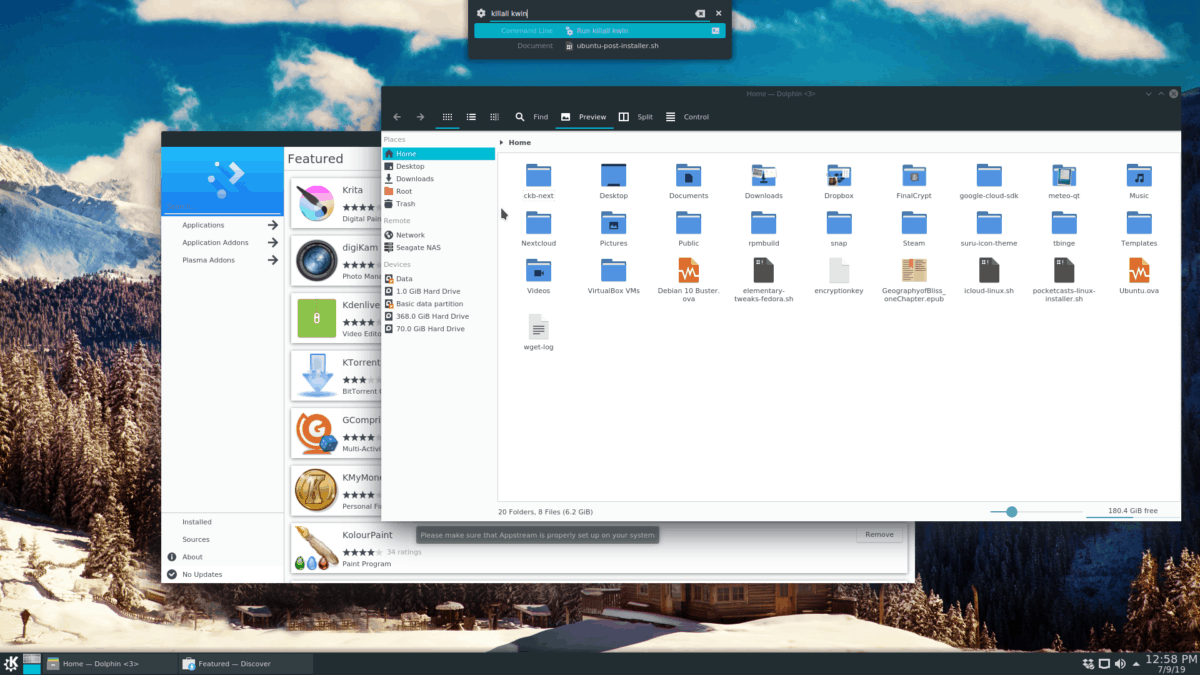Select the Steam folder icon
Image resolution: width=1200 pixels, height=675 pixels.
tap(914, 223)
